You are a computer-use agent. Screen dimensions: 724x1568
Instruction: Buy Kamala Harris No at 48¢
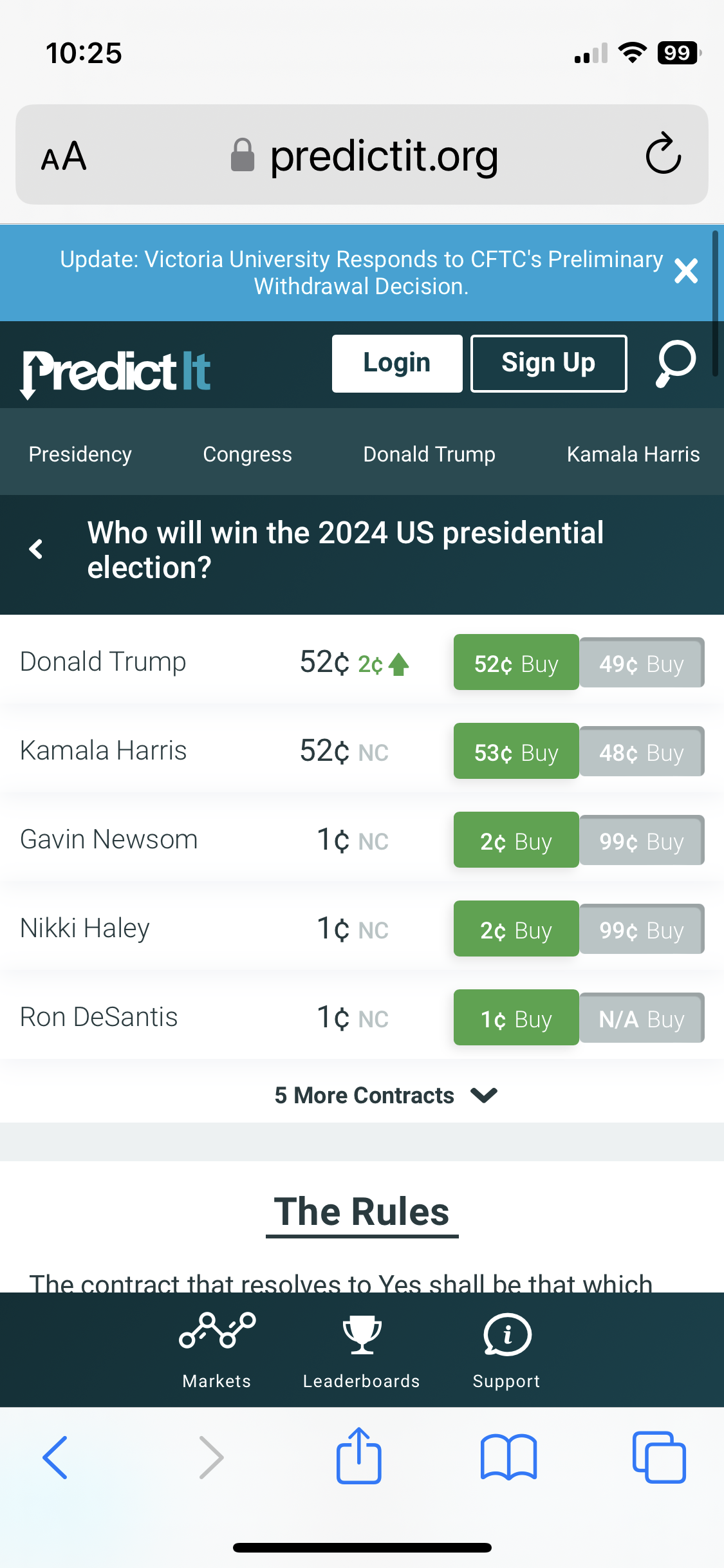click(642, 752)
